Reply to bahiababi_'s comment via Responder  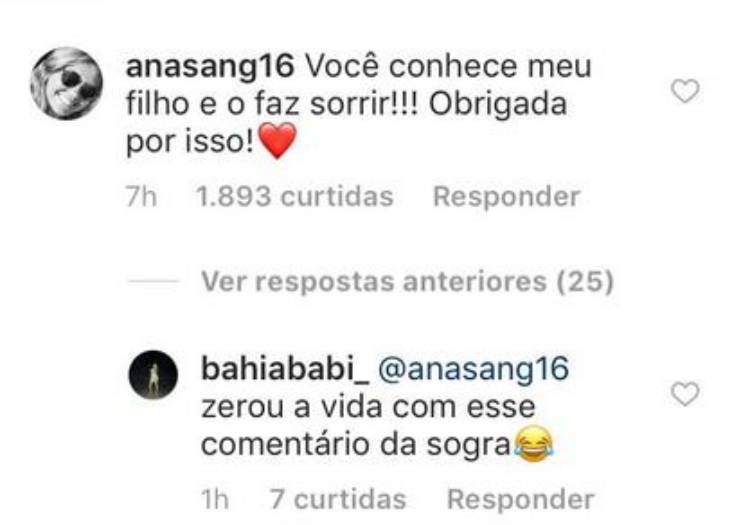click(x=520, y=500)
